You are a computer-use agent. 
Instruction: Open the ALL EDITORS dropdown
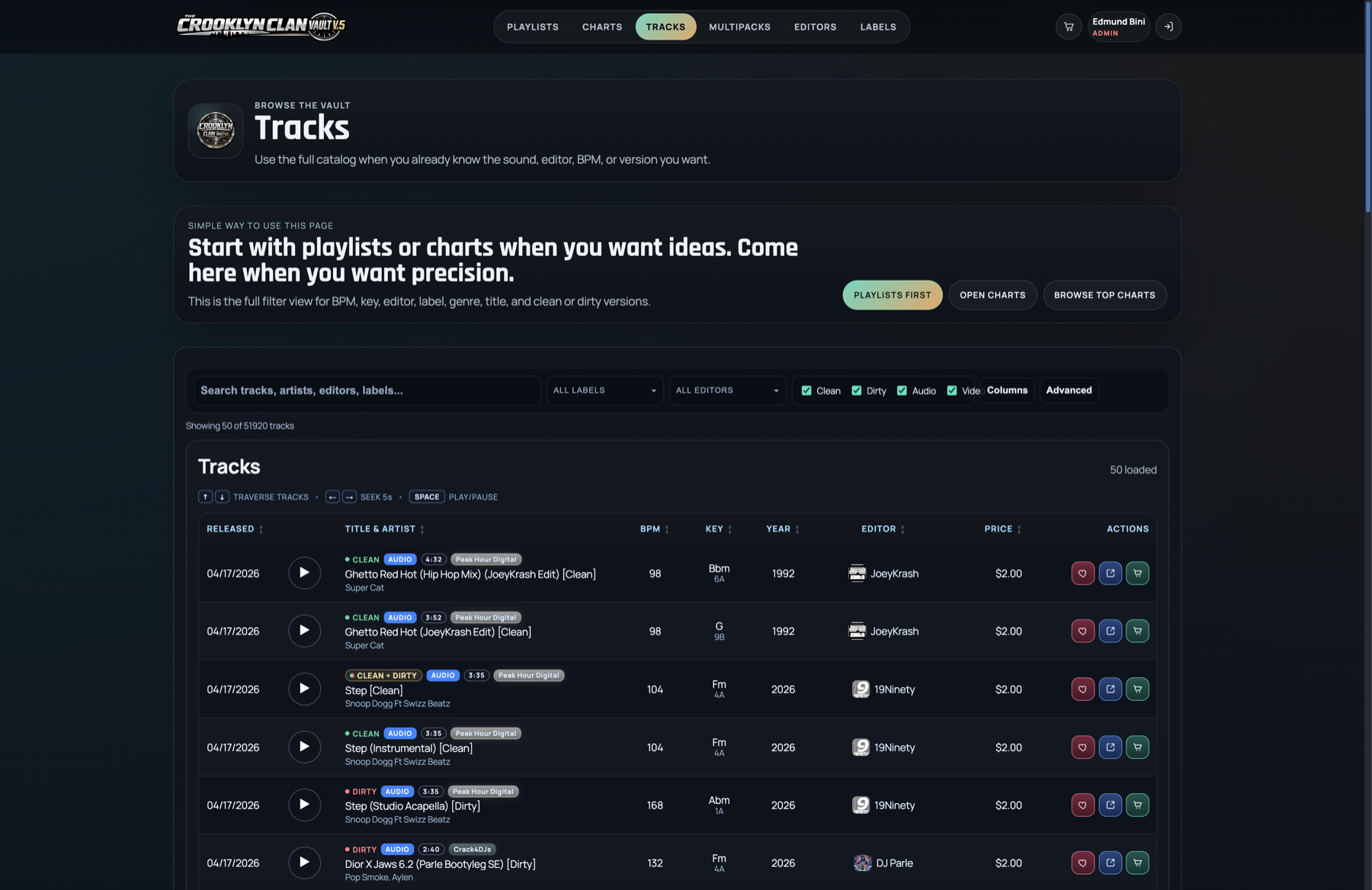point(727,390)
